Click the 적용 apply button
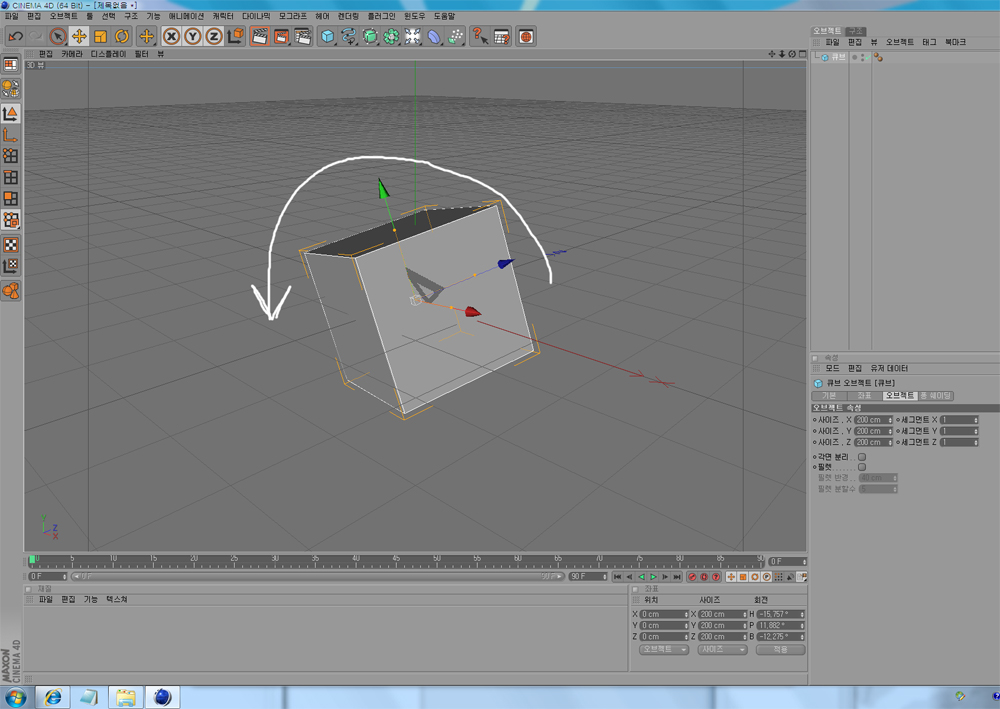 [x=781, y=650]
